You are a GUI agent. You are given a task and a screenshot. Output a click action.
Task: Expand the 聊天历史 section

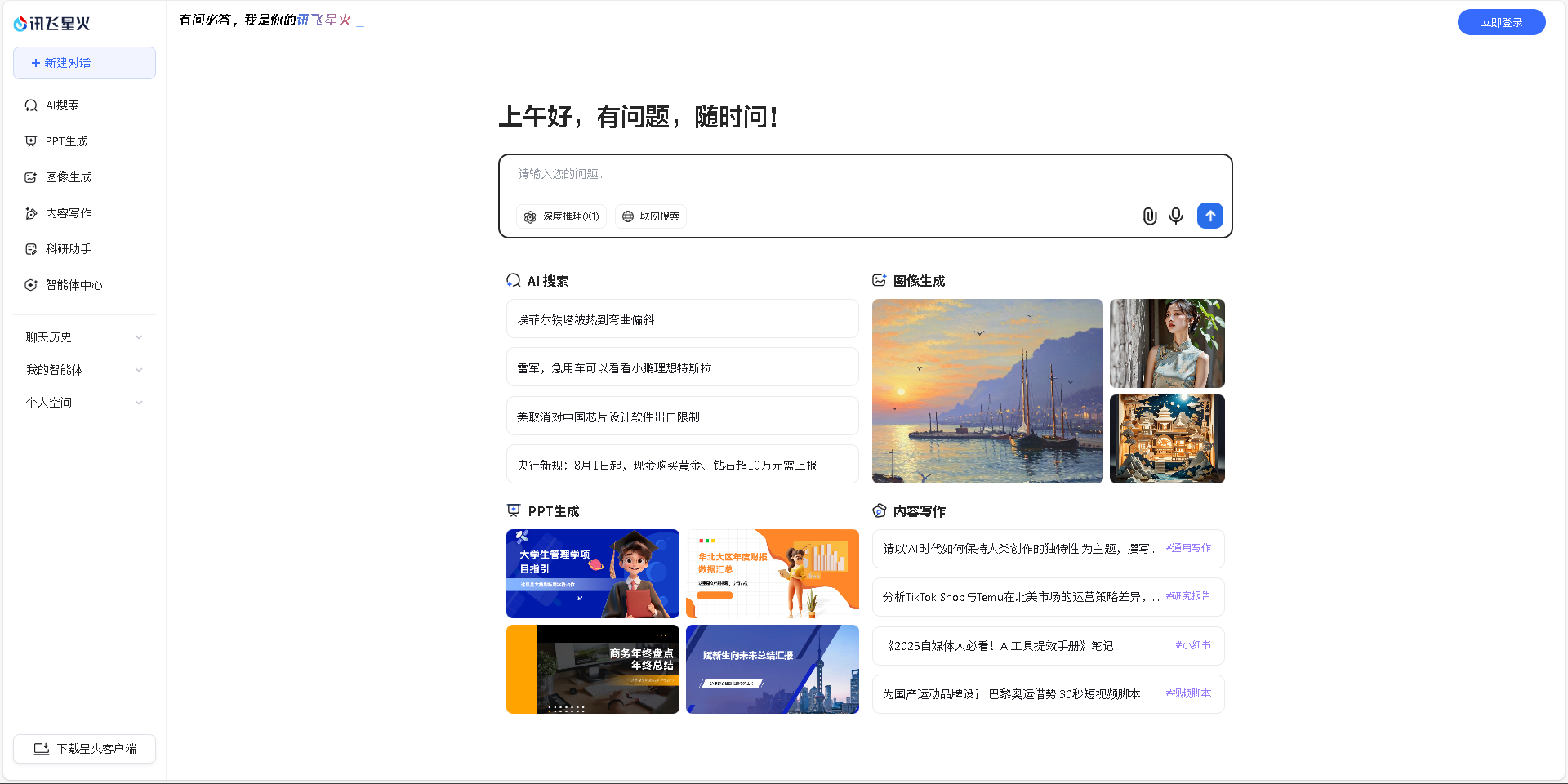(x=83, y=337)
